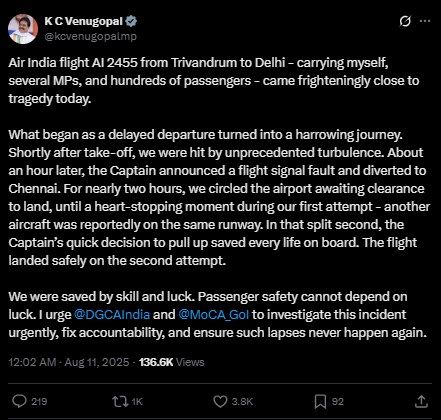
Task: Click the blue verified badge
Action: tap(131, 21)
